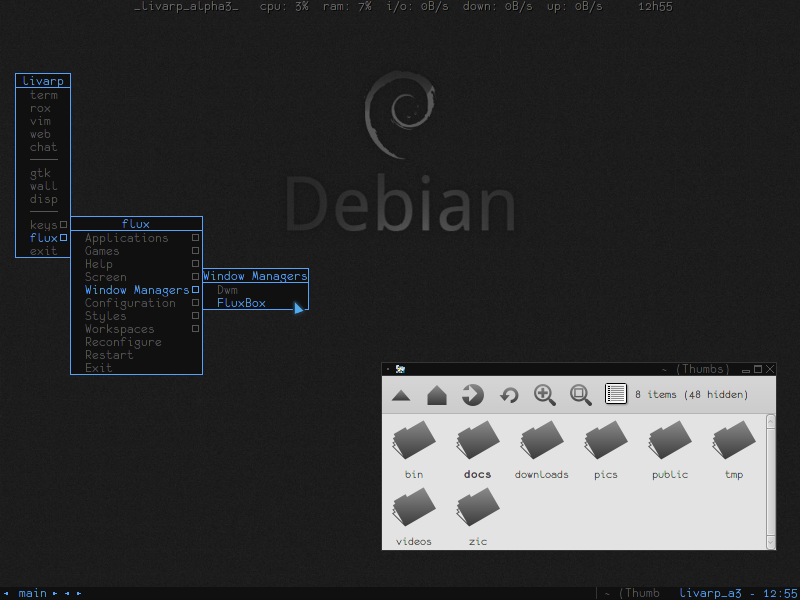Click the last right arrow in the bottom bar
800x600 pixels.
tap(79, 593)
